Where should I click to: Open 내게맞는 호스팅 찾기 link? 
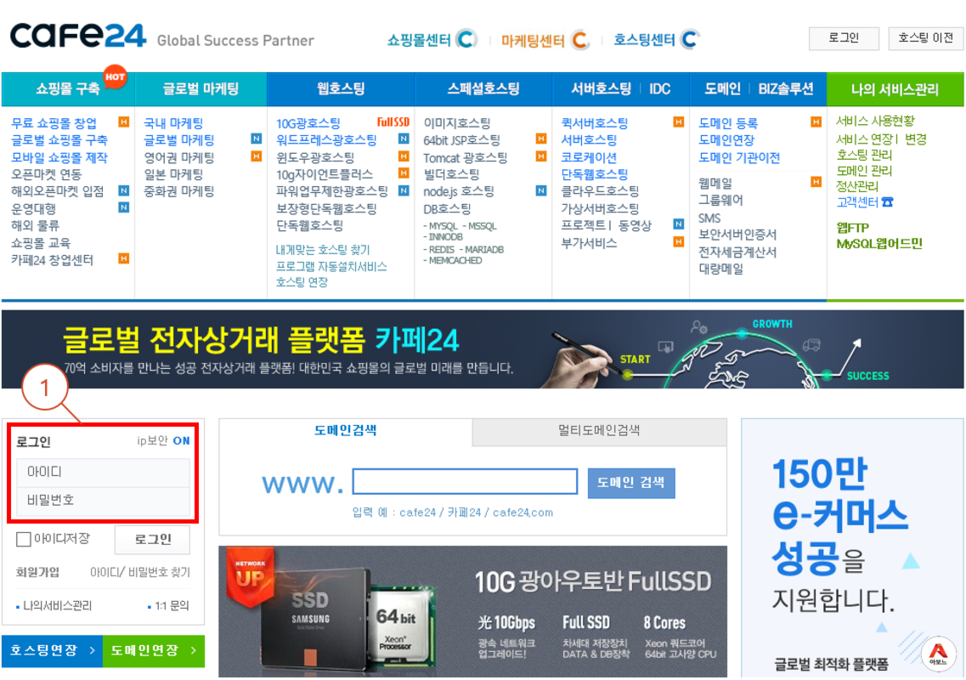point(323,249)
